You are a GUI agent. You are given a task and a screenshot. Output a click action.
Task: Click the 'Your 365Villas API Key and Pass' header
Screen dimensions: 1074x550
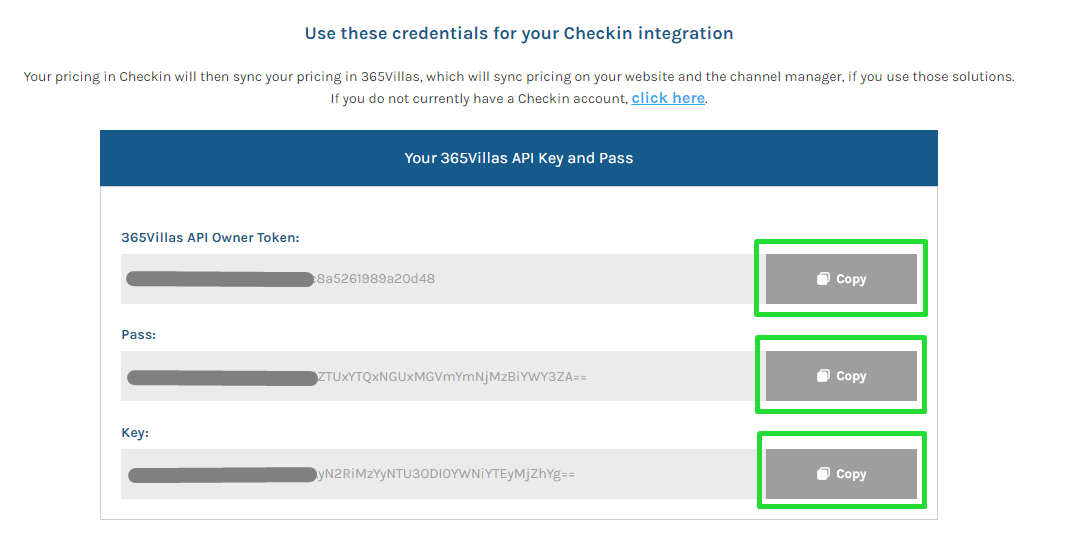[x=519, y=158]
